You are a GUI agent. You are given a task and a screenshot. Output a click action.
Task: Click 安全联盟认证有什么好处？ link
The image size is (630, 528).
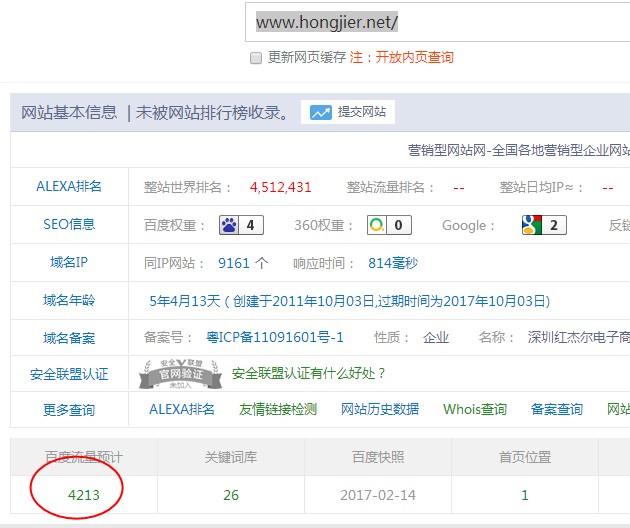click(x=309, y=373)
